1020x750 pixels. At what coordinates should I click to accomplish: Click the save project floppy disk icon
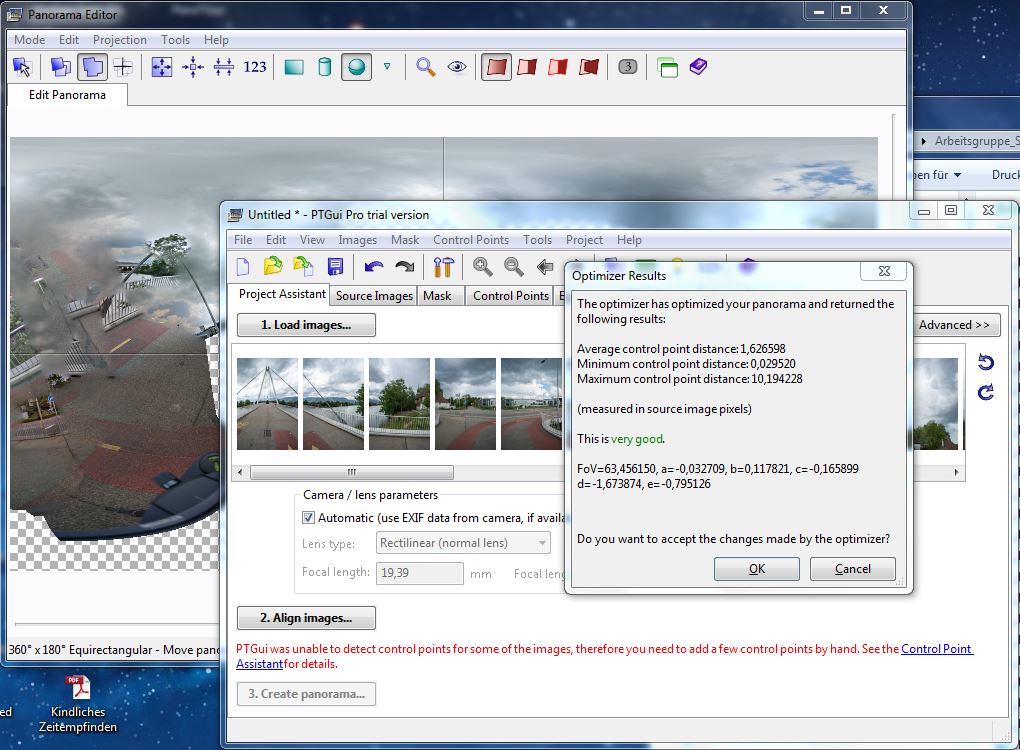coord(335,267)
